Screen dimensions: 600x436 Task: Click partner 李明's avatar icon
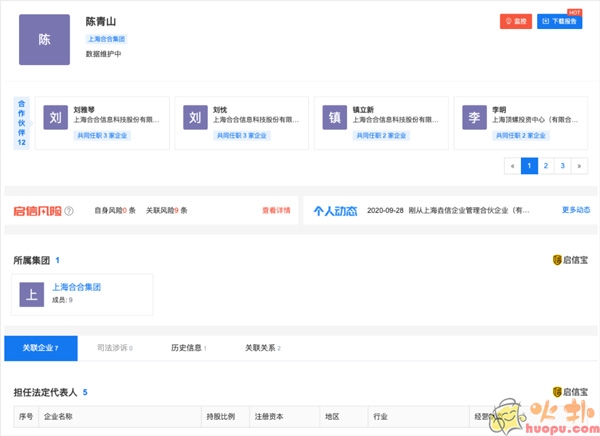475,118
